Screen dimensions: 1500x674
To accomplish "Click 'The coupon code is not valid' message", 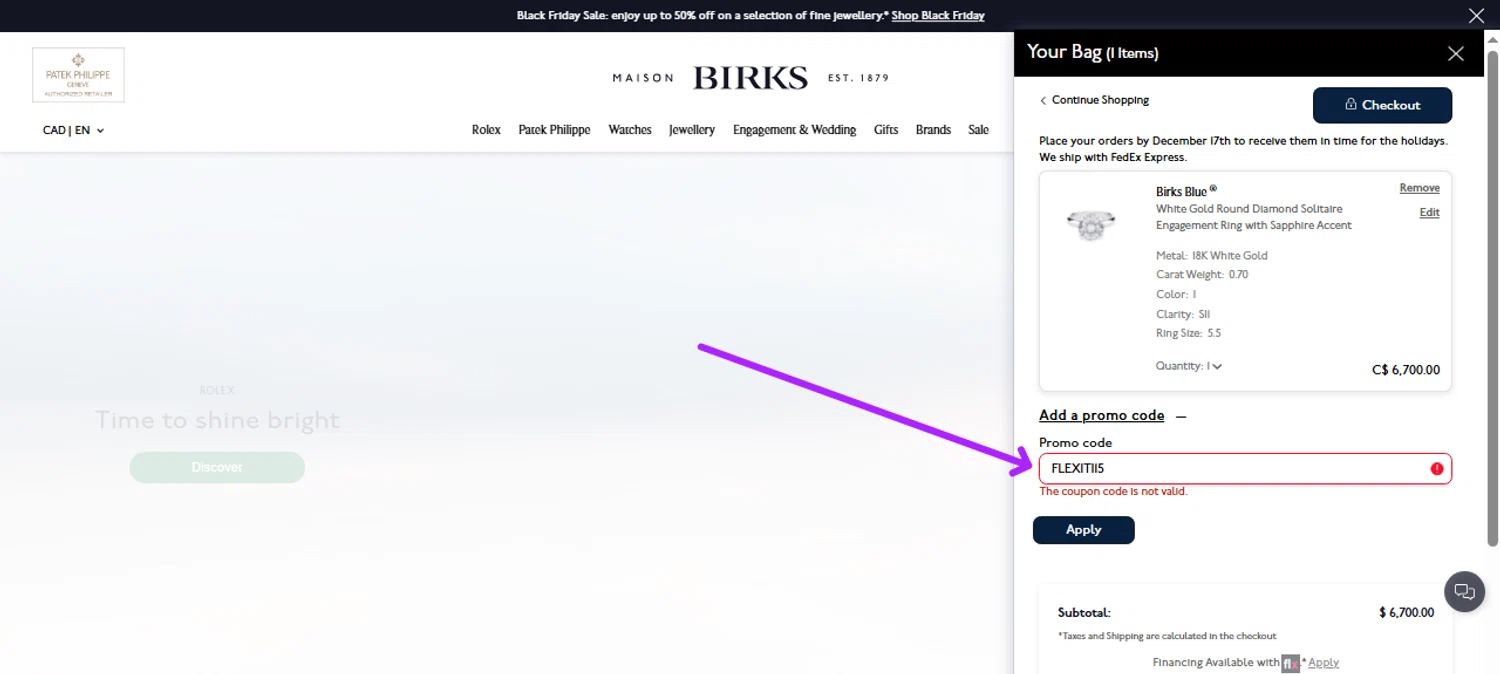I will 1113,491.
